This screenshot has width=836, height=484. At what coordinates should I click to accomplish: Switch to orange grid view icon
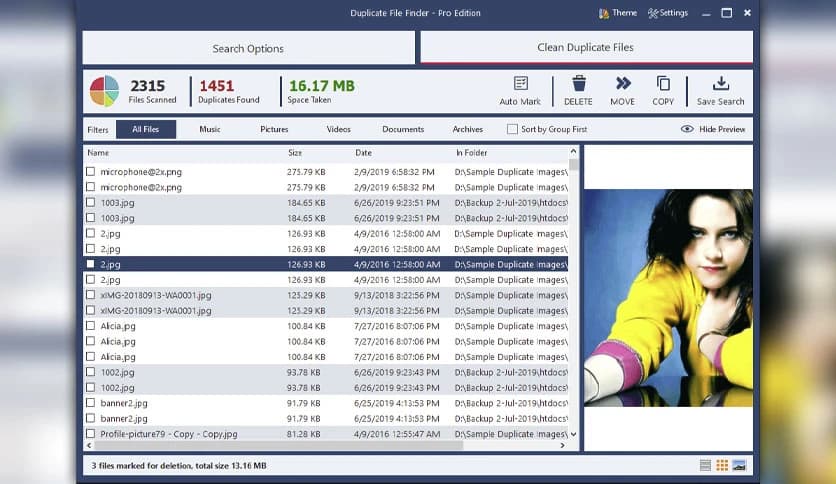[x=722, y=465]
